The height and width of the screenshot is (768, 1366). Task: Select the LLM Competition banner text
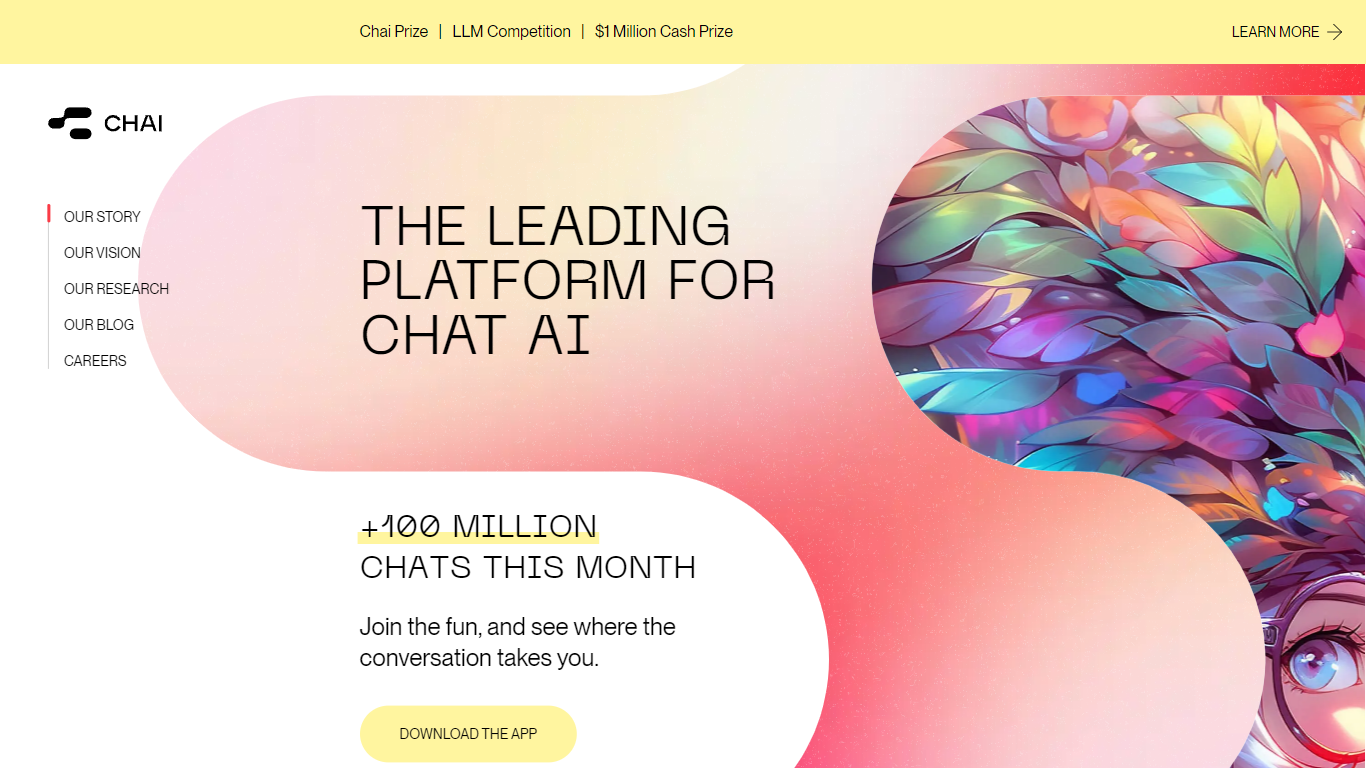511,32
